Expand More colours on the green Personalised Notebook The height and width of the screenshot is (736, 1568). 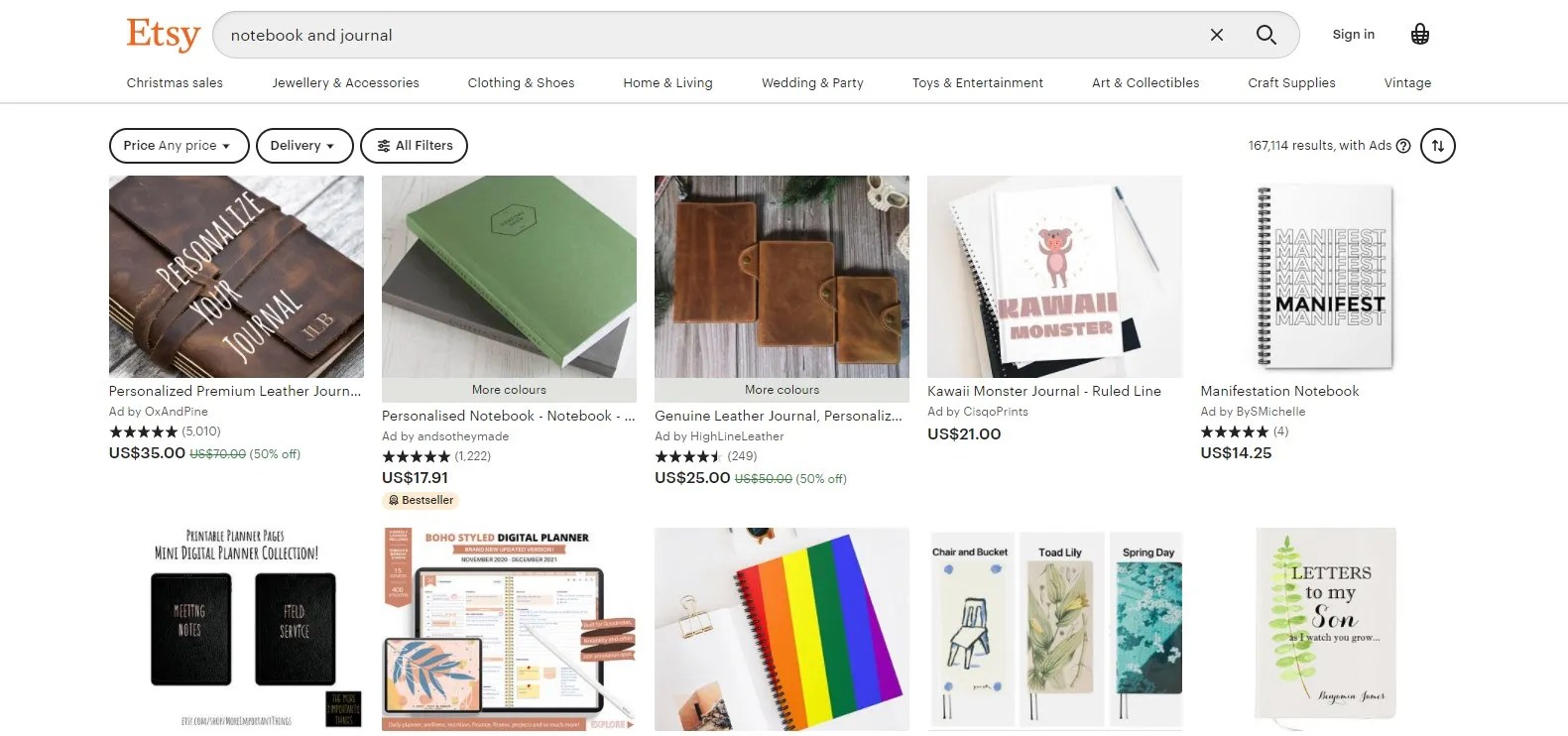508,389
